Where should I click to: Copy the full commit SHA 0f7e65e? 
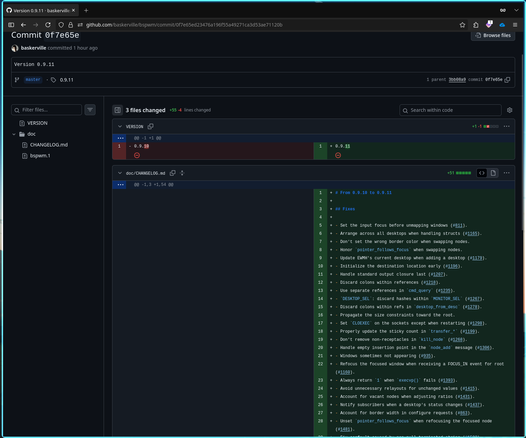508,80
